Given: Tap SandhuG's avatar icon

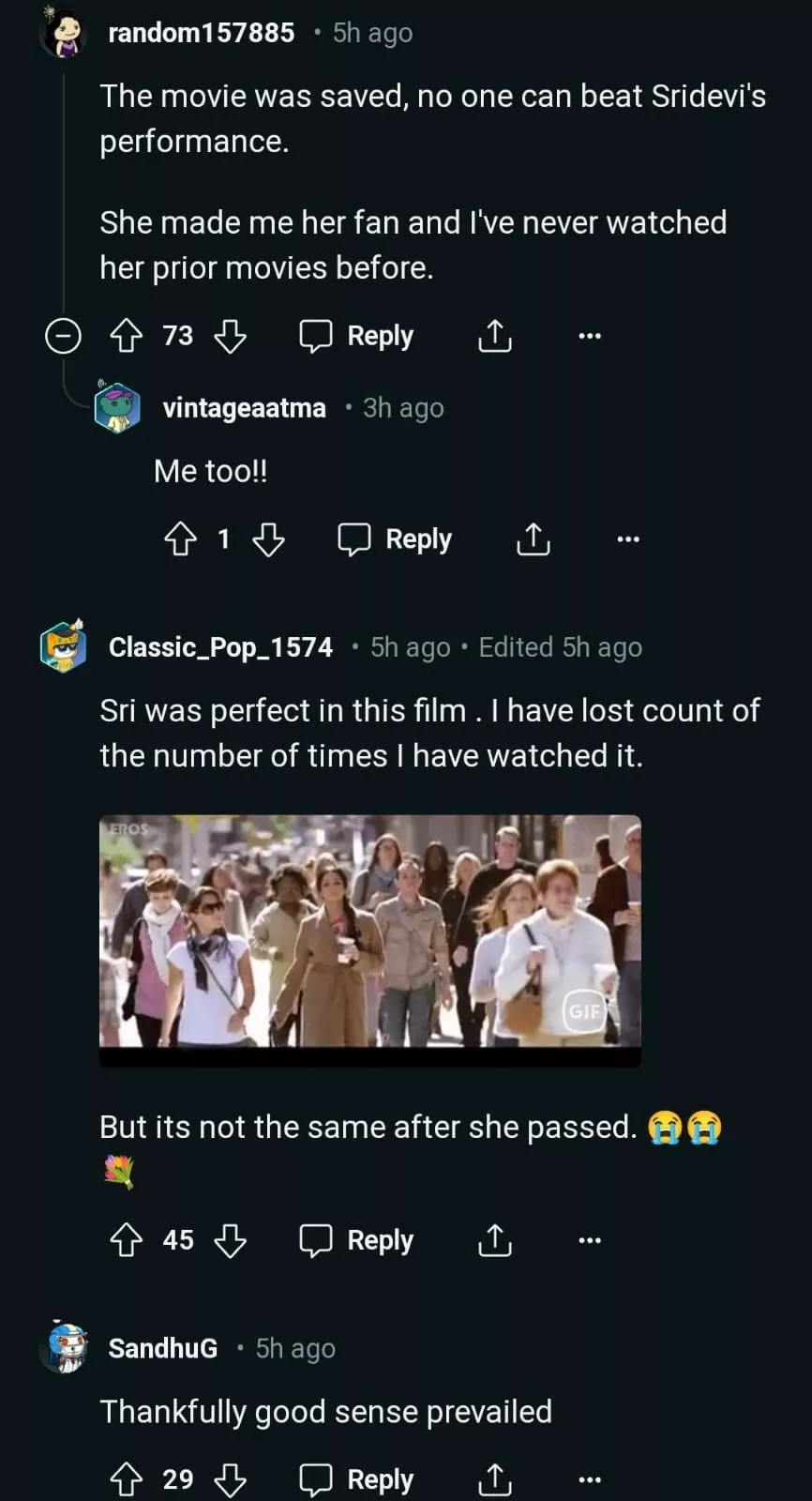Looking at the screenshot, I should pyautogui.click(x=66, y=1348).
